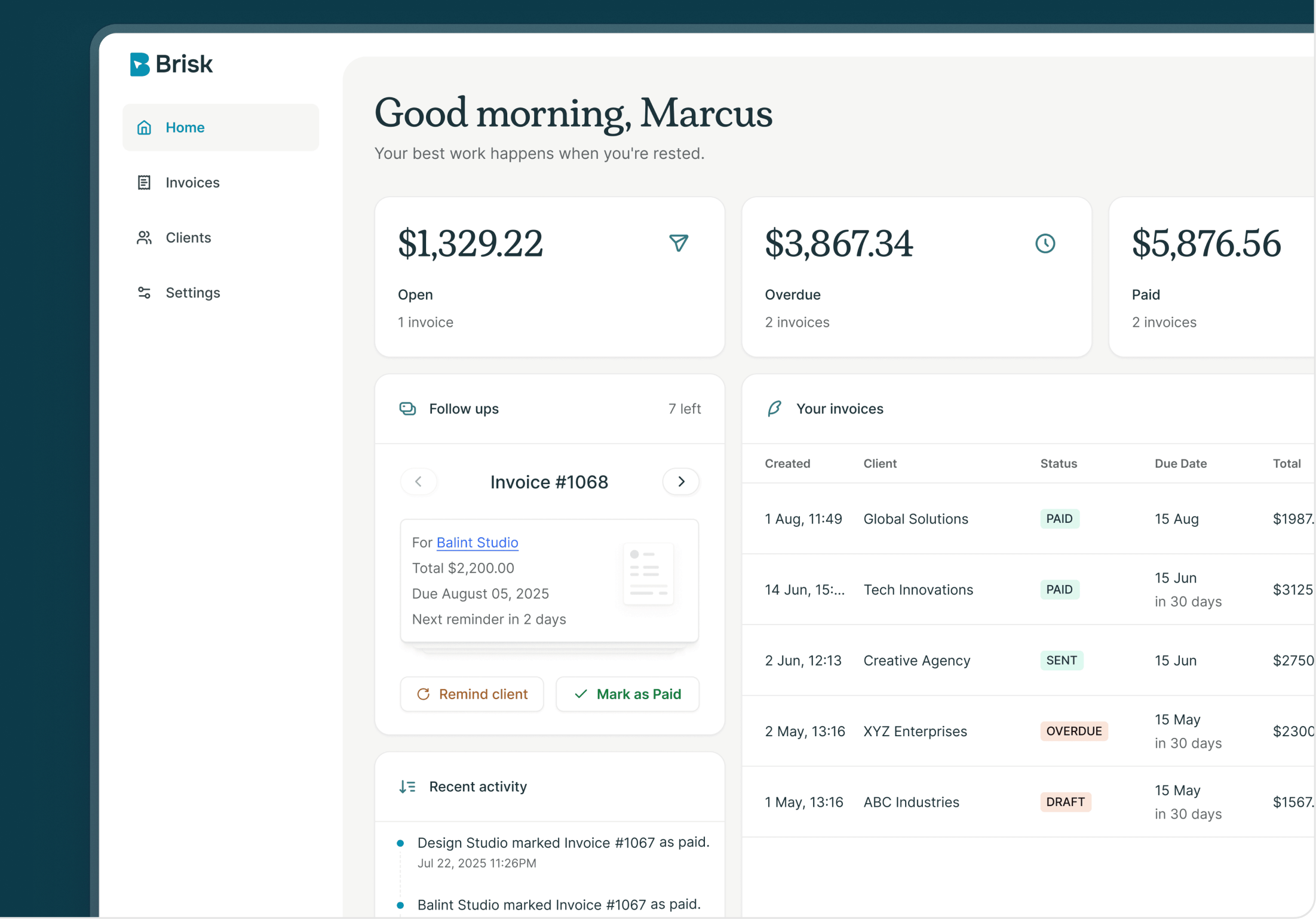
Task: Click the Home house icon in sidebar
Action: (x=144, y=127)
